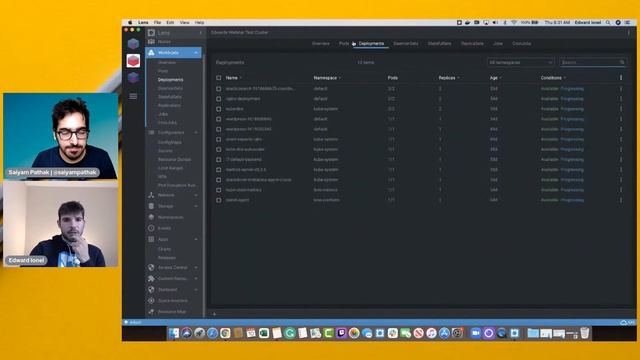
Task: Expand the Network section chevron
Action: pos(196,195)
